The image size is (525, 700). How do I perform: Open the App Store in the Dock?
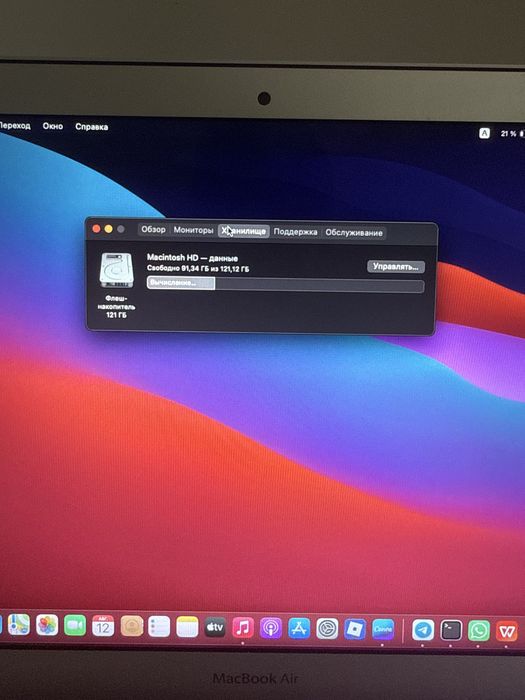pos(299,629)
